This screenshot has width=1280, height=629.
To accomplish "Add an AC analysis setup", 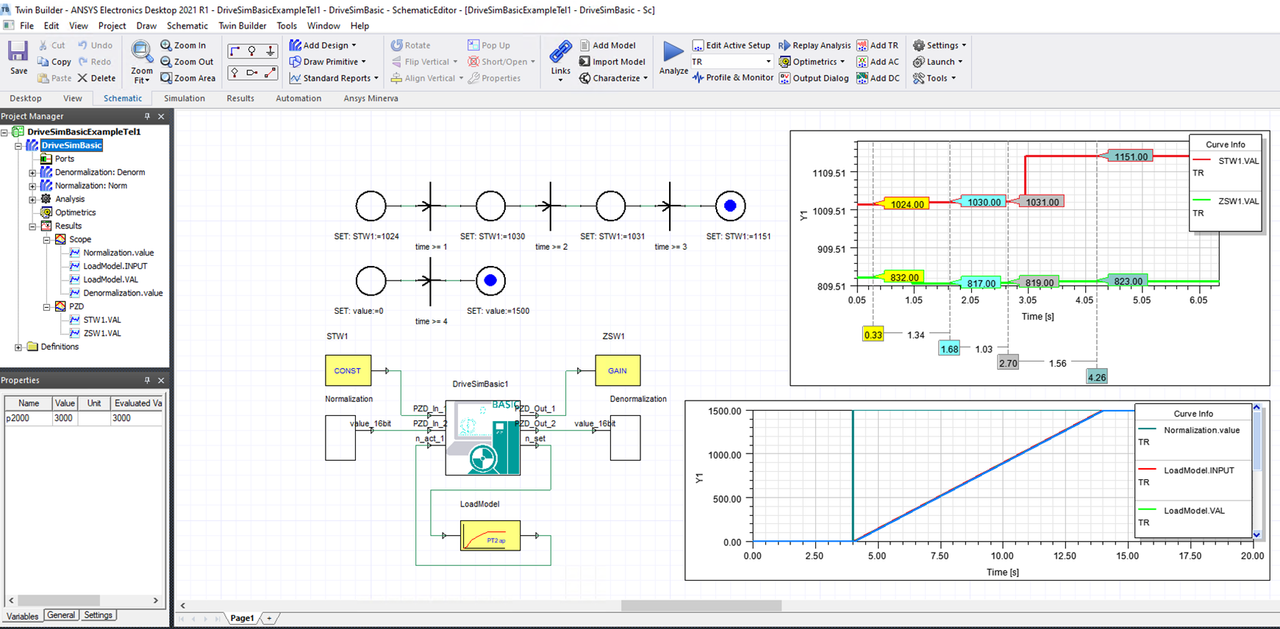I will pos(877,62).
